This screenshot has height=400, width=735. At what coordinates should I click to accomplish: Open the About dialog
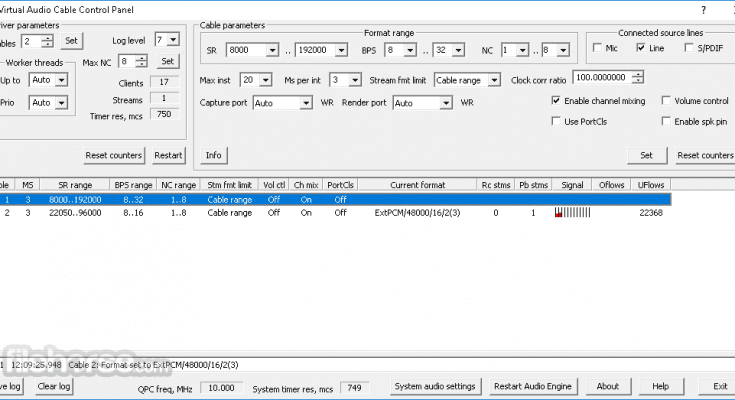point(607,386)
